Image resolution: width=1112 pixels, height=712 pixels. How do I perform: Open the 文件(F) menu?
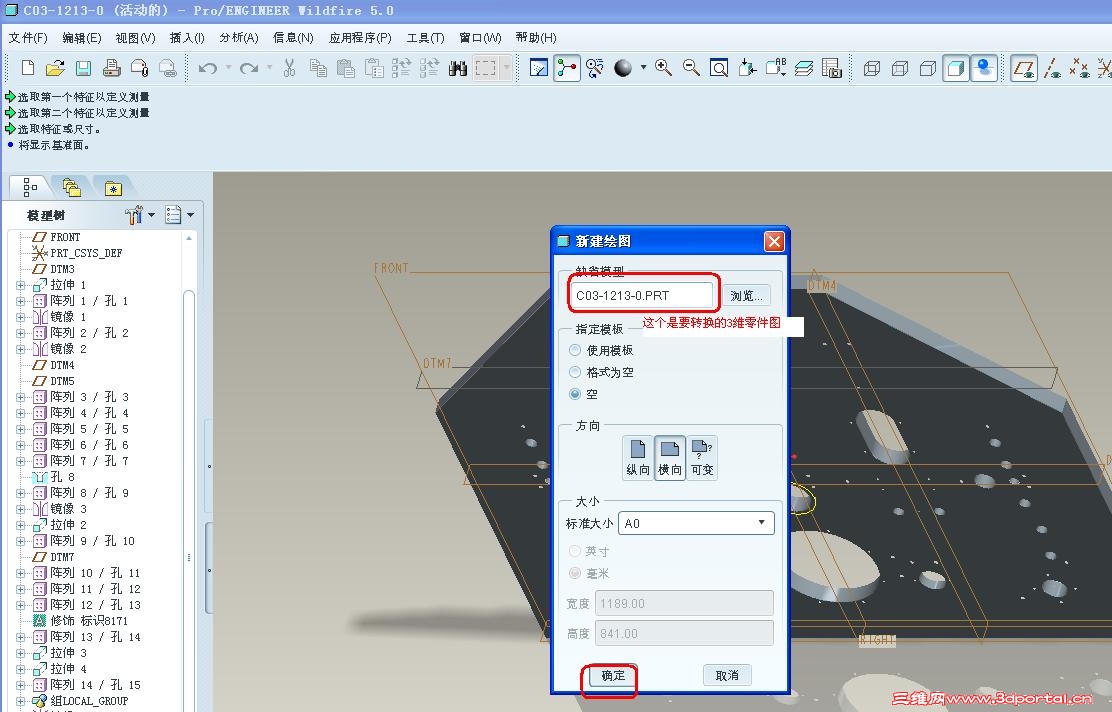(28, 38)
